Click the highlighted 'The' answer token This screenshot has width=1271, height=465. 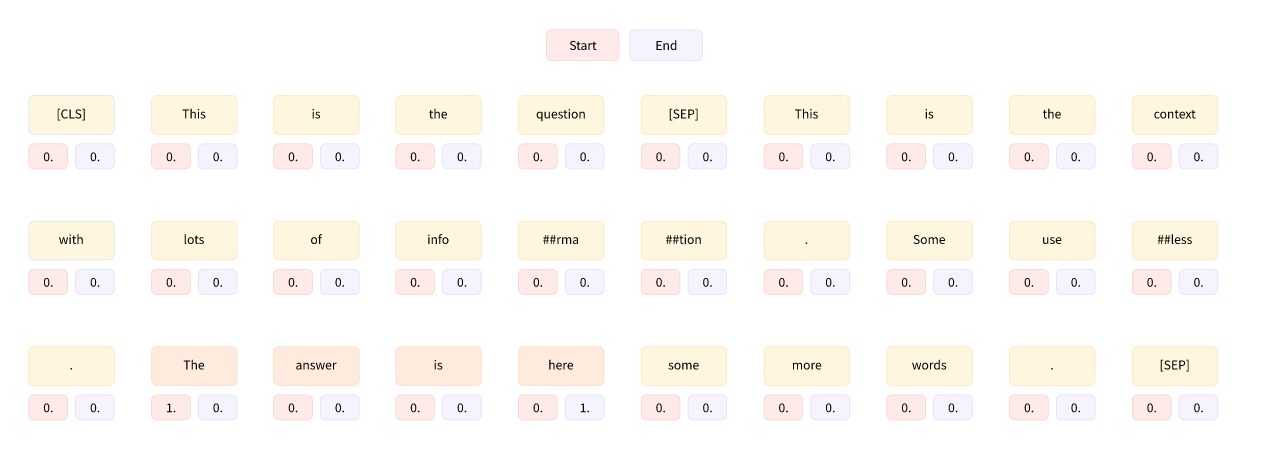[194, 365]
